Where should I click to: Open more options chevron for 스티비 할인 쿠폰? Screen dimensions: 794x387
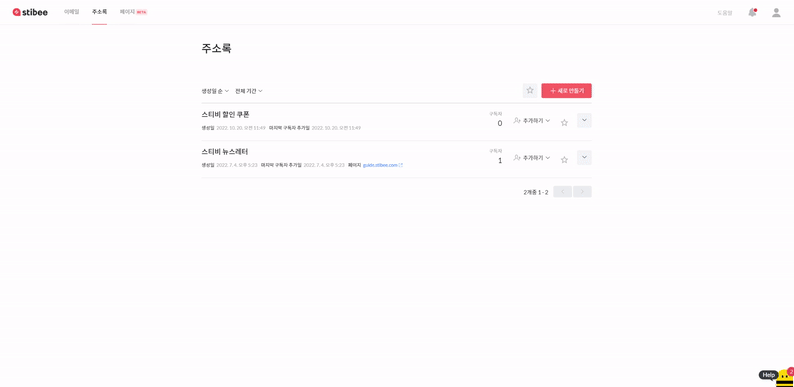[x=584, y=120]
